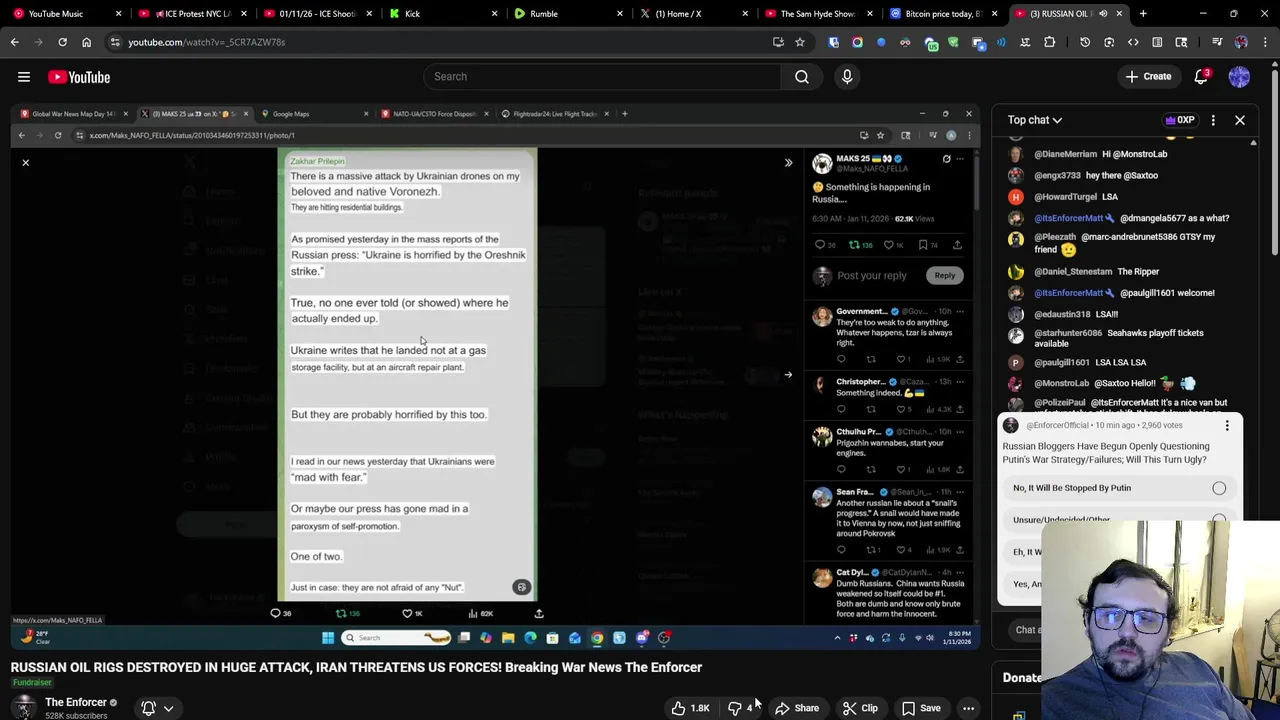The image size is (1280, 720).
Task: Switch to The Sam Hyde Show tab
Action: coord(817,14)
